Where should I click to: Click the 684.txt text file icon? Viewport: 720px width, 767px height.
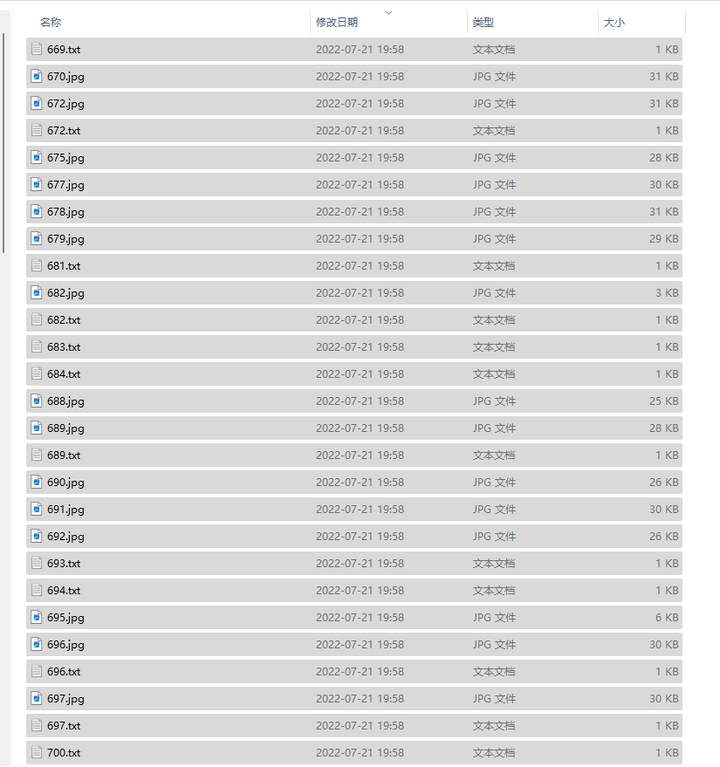coord(37,374)
